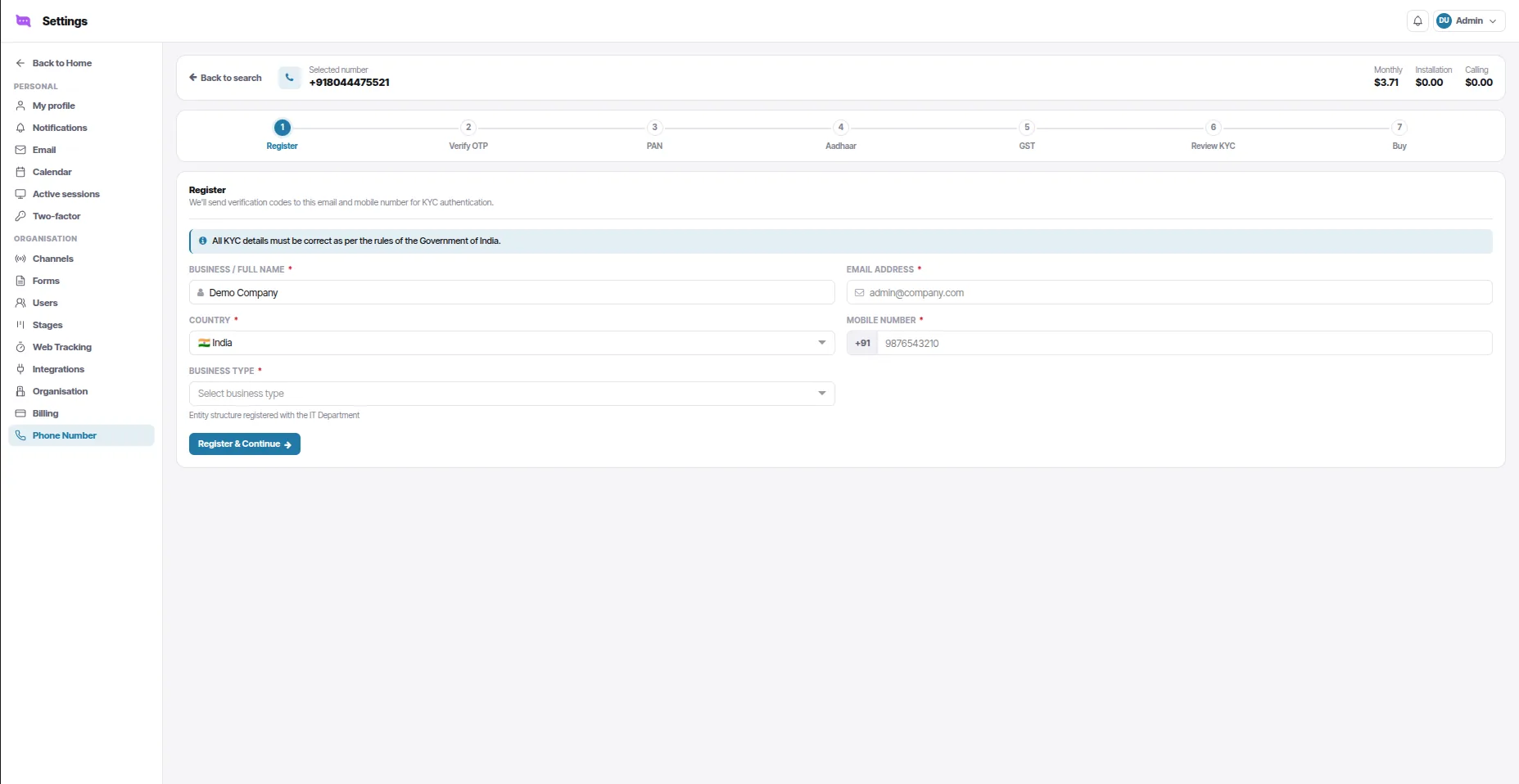
Task: Click the Notifications bell icon in sidebar
Action: point(20,128)
